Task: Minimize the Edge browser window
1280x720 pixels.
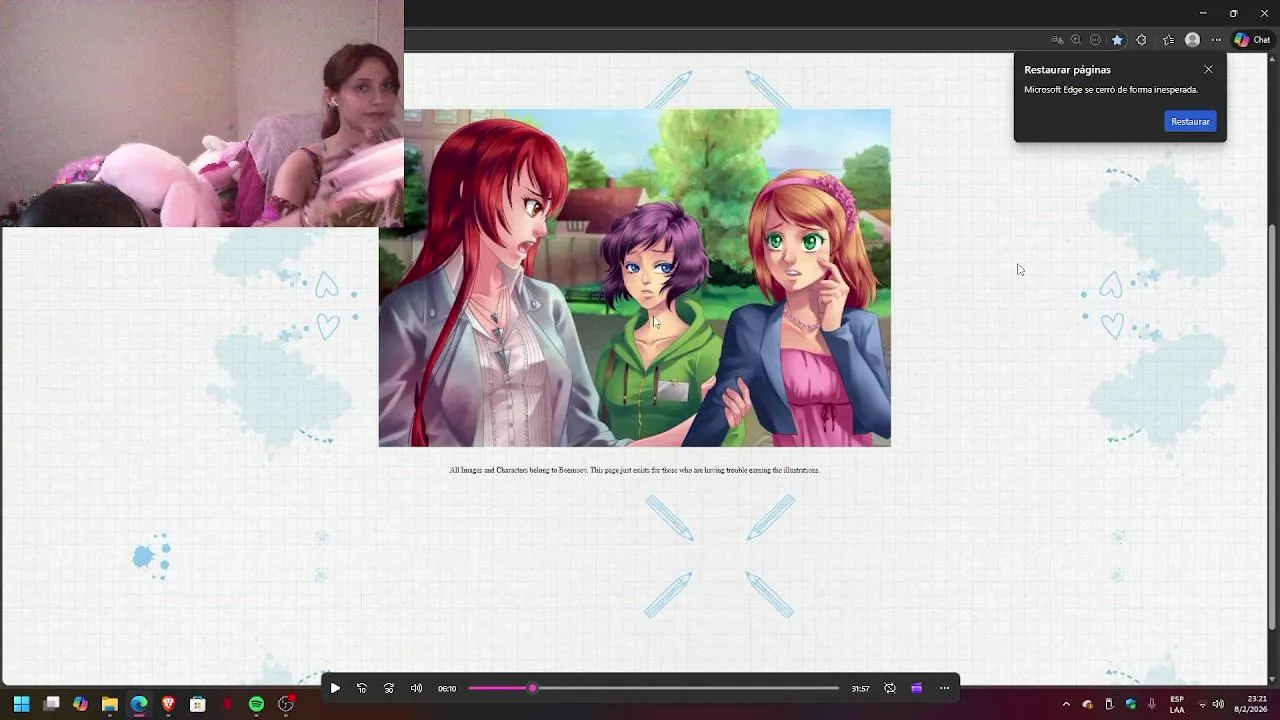Action: [x=1203, y=13]
